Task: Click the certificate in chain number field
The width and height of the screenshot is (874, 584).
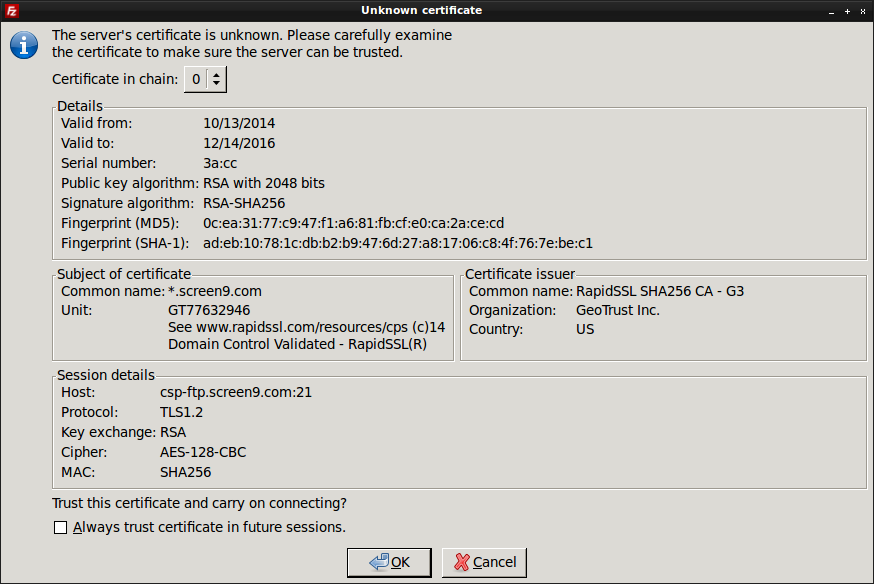Action: coord(196,79)
